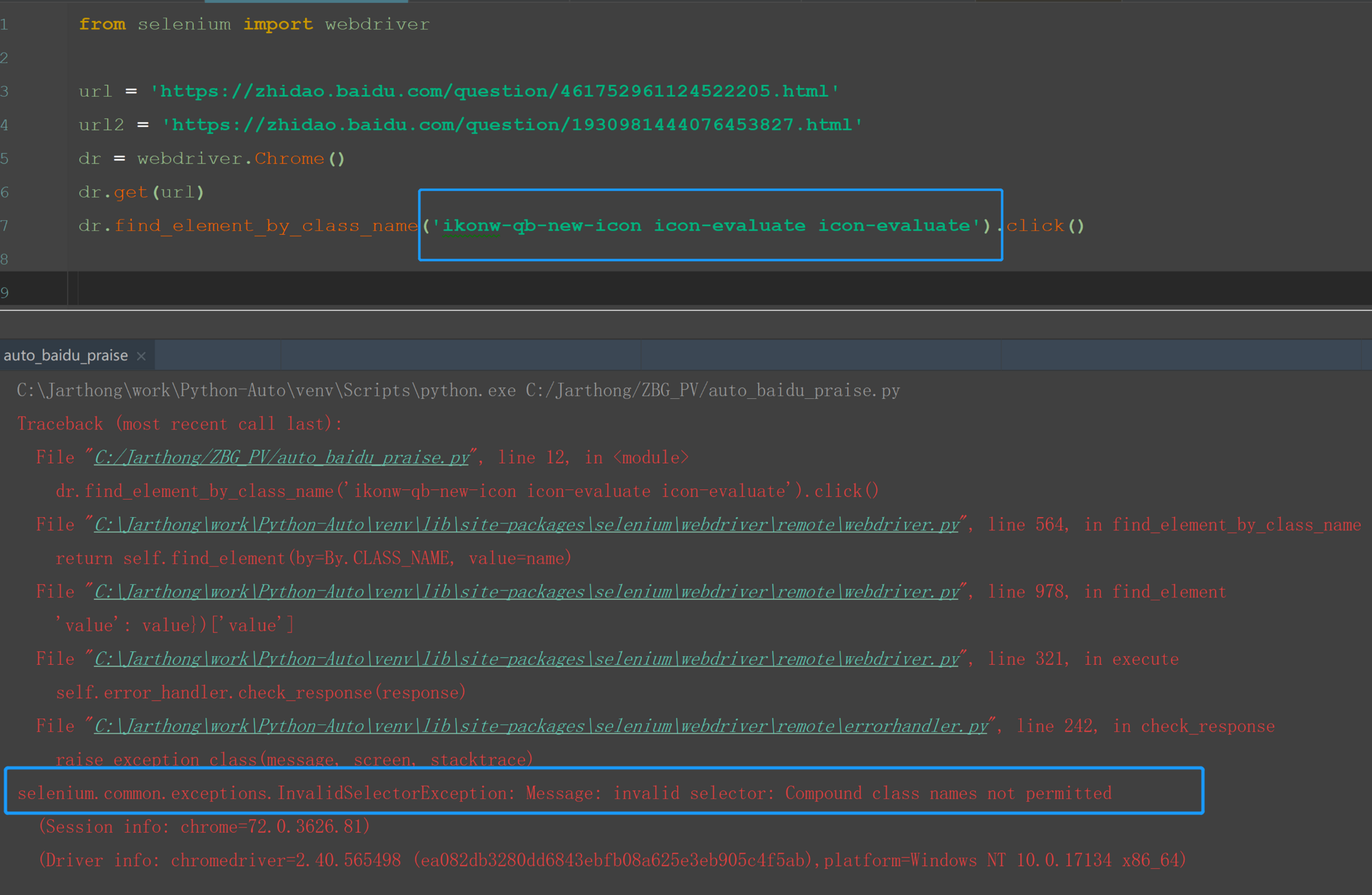Open webdriver.py link for line 321

526,659
